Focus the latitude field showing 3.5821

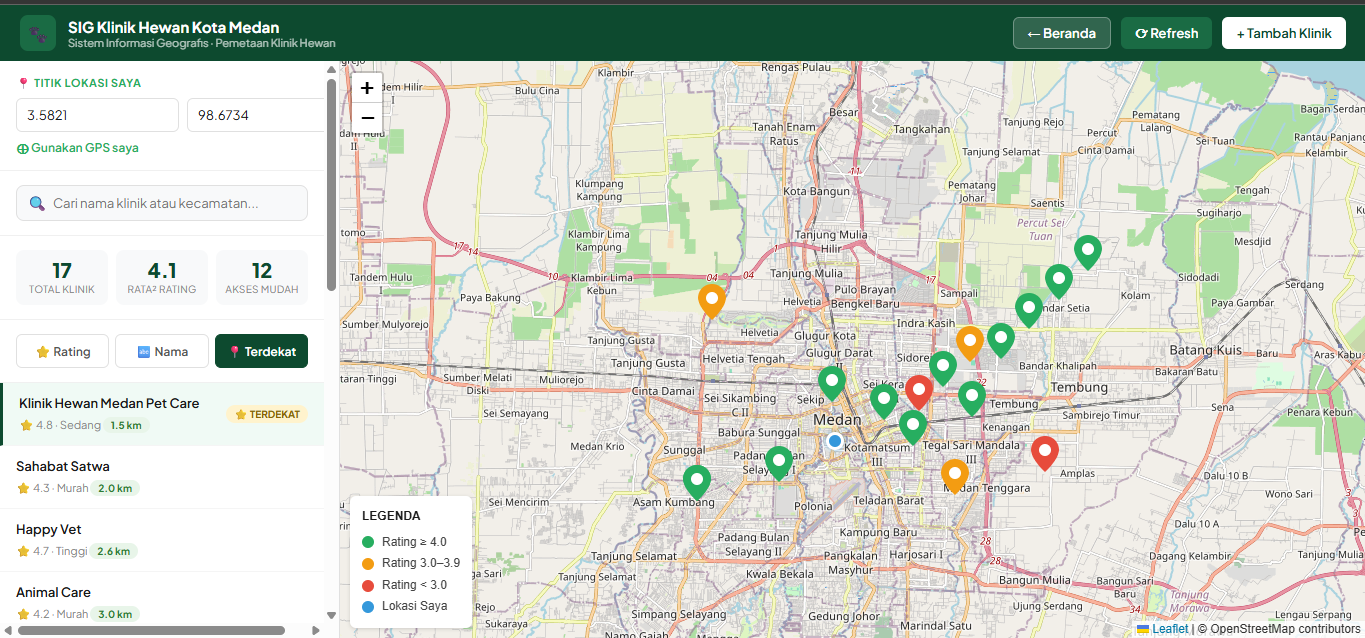click(97, 115)
